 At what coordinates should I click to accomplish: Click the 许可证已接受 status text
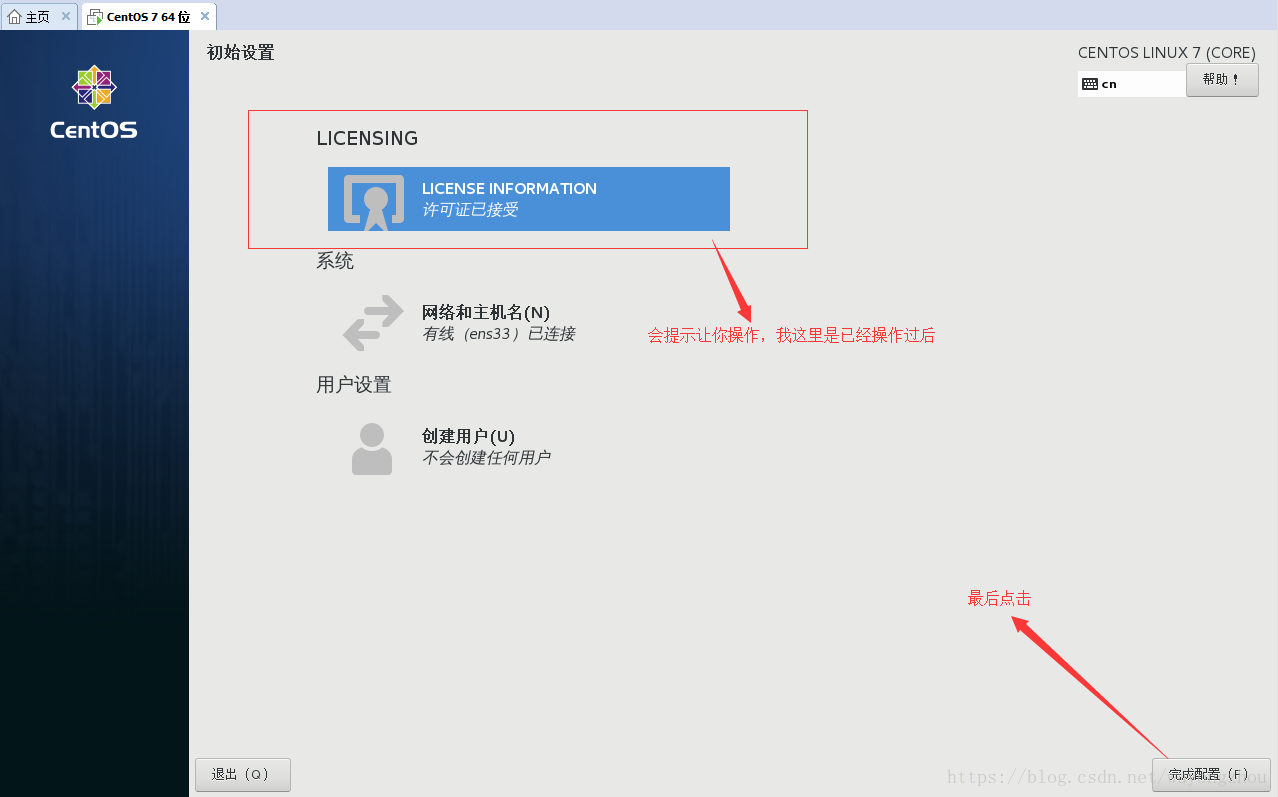[470, 210]
